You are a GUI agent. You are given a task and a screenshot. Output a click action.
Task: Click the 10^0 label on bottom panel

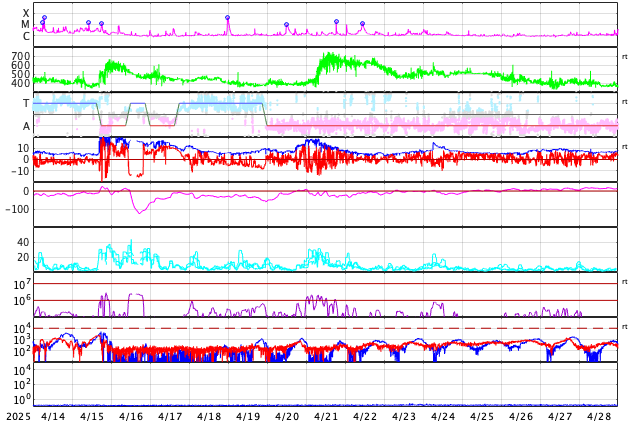click(x=22, y=400)
